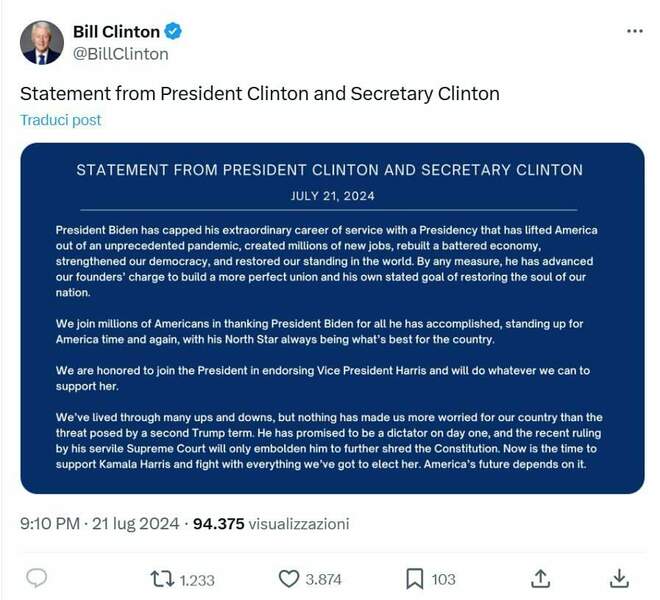
Task: Click the reply speech bubble icon
Action: [x=37, y=578]
